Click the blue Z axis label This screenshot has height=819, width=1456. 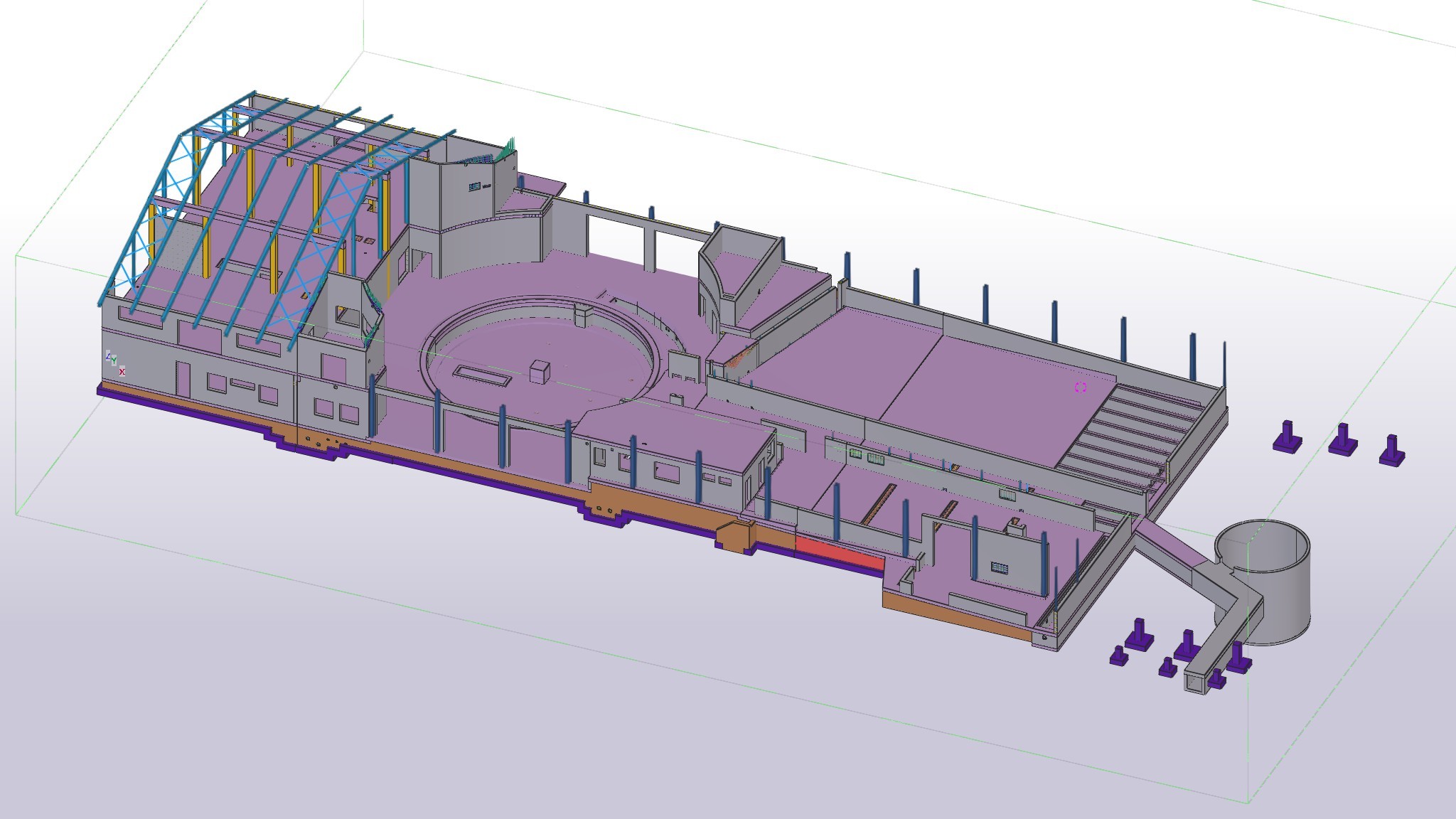click(x=108, y=355)
